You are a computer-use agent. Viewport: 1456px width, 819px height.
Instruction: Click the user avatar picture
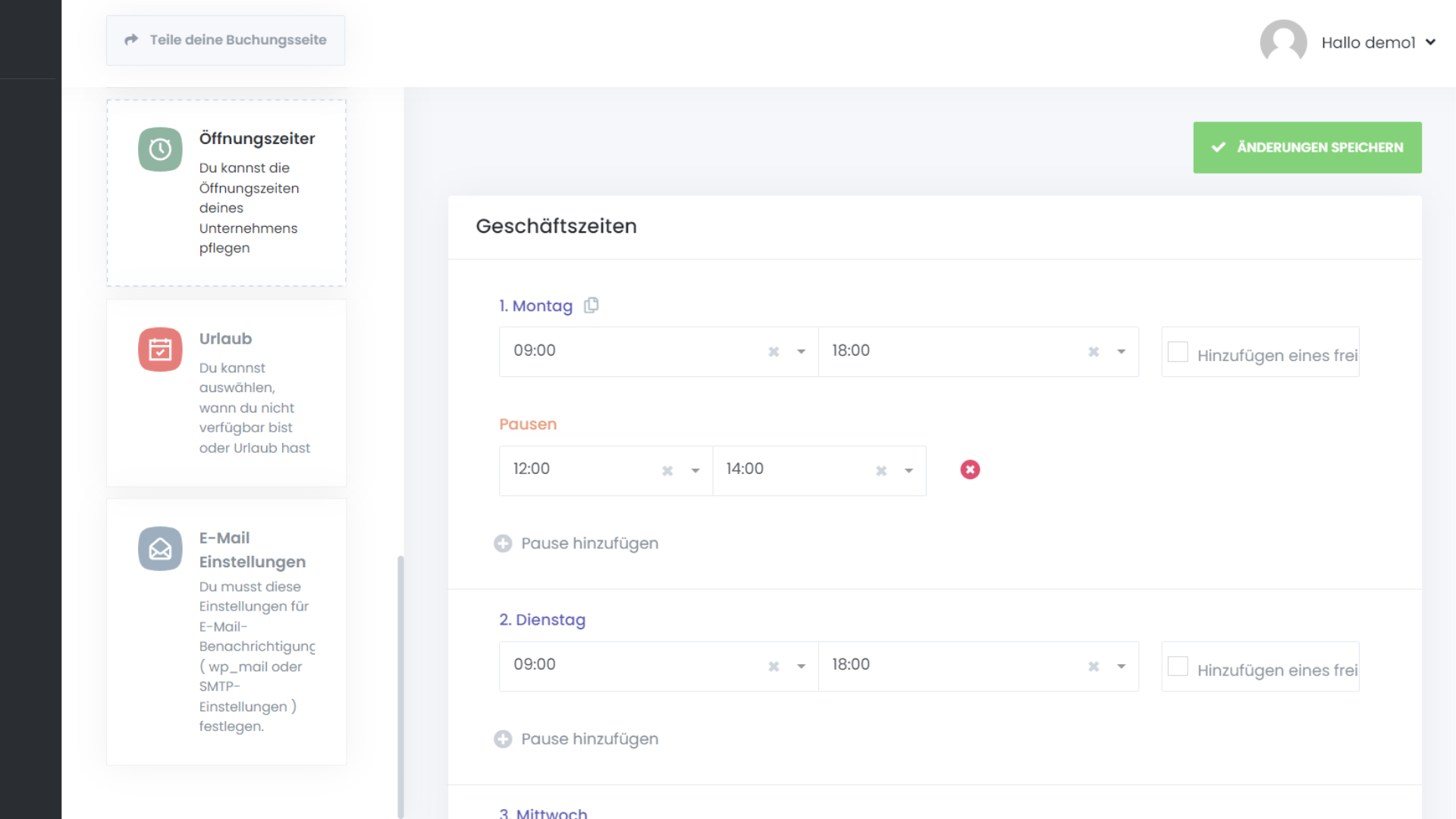coord(1283,42)
